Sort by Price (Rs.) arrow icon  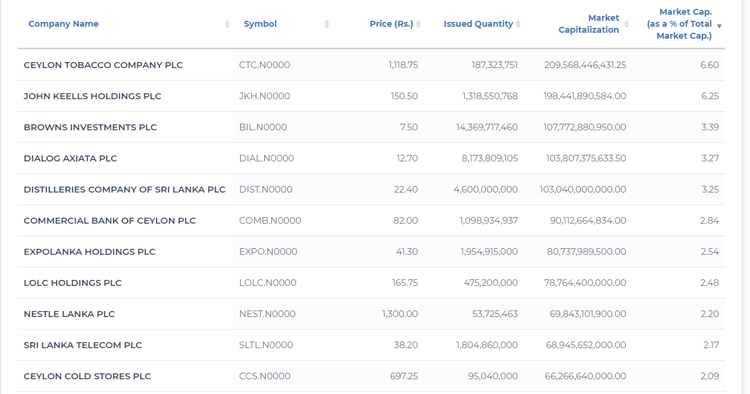click(419, 24)
